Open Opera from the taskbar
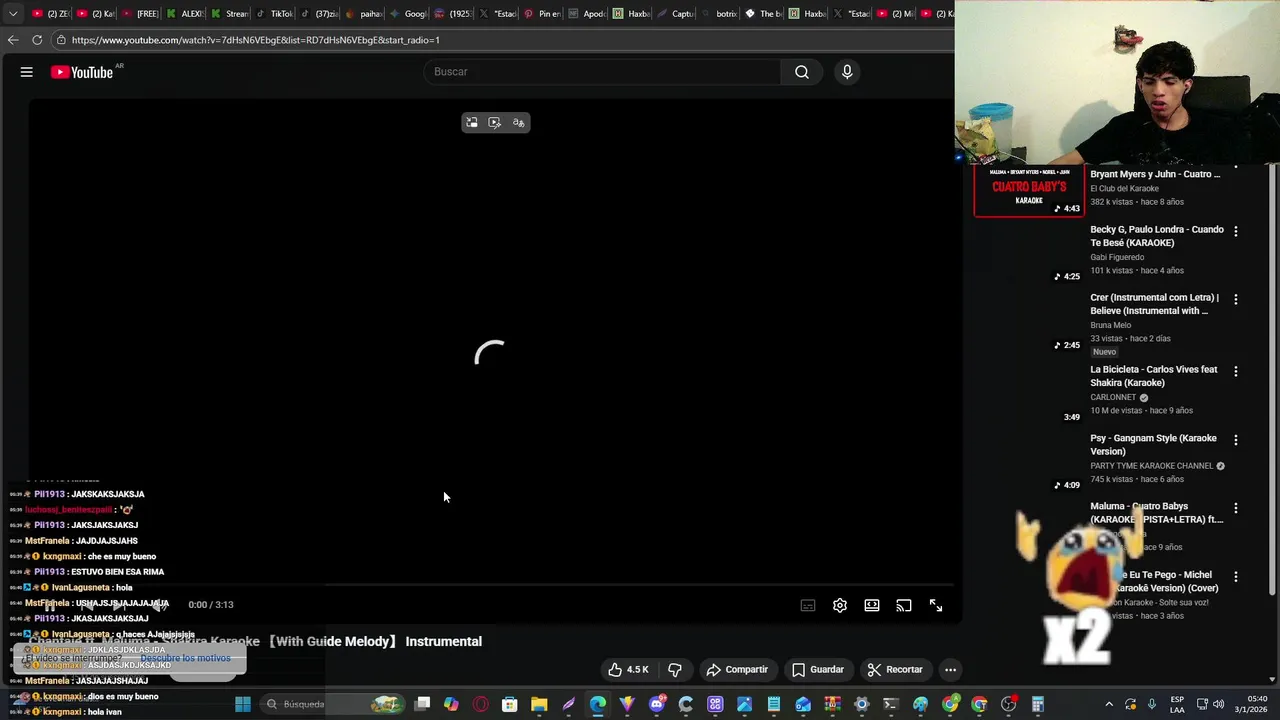 point(480,704)
